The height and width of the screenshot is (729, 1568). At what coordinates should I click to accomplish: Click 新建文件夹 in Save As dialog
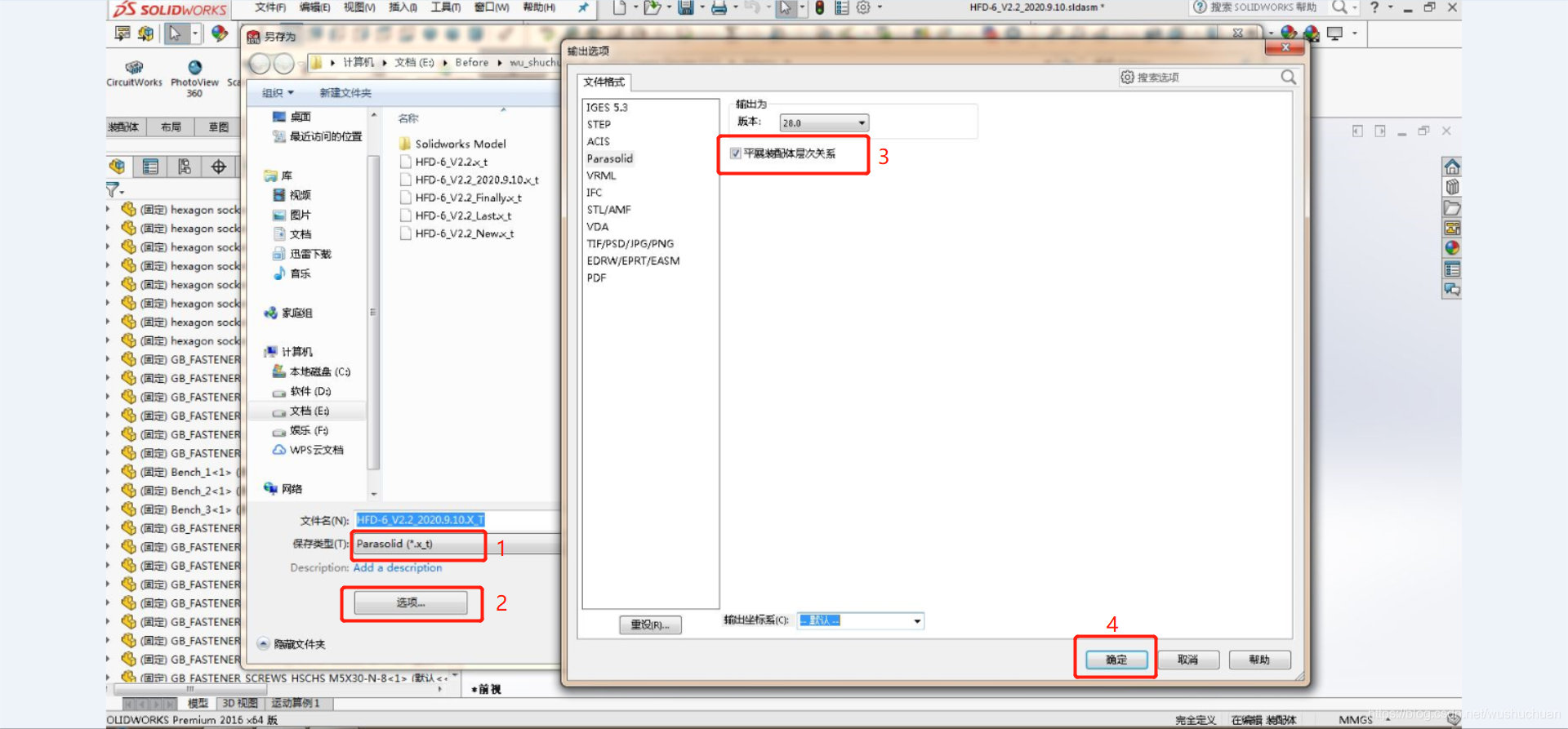point(345,93)
